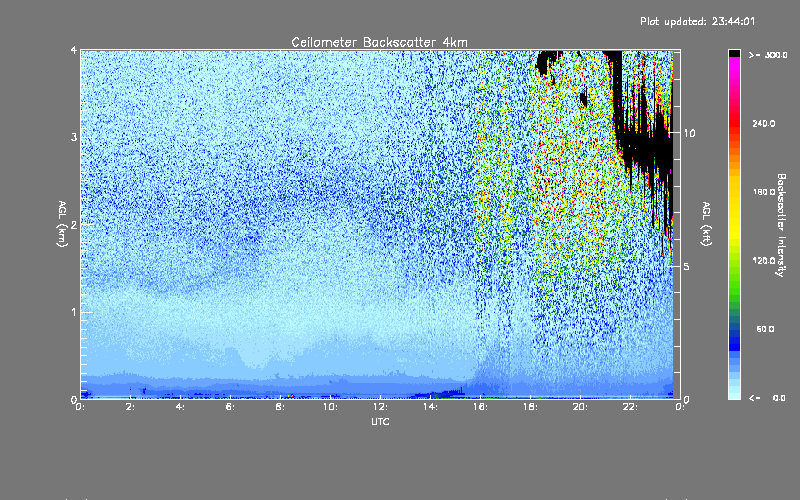Click the '2:' UTC time tick label
800x500 pixels.
[130, 407]
